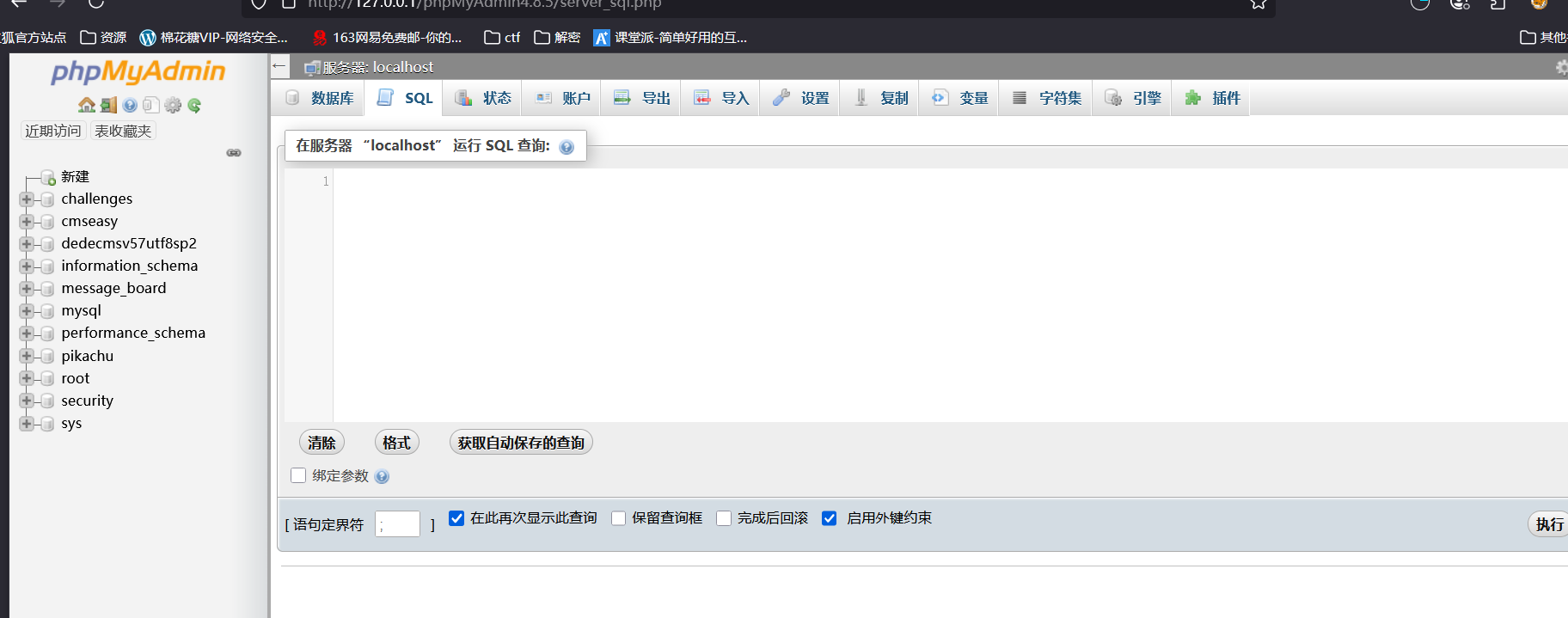
Task: Toggle the 绑定参数 checkbox
Action: 298,475
